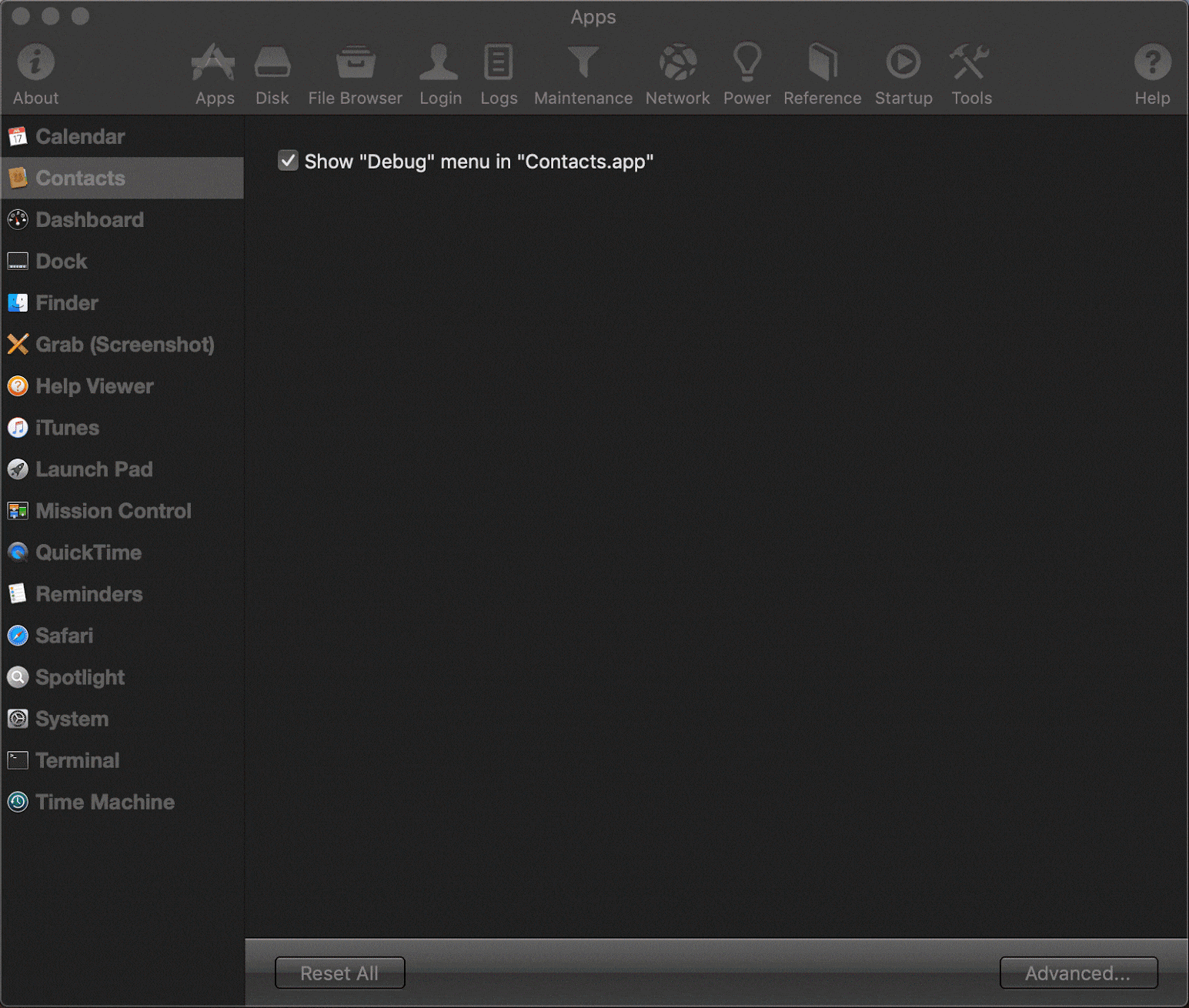1189x1008 pixels.
Task: Switch to the Network section
Action: point(678,74)
